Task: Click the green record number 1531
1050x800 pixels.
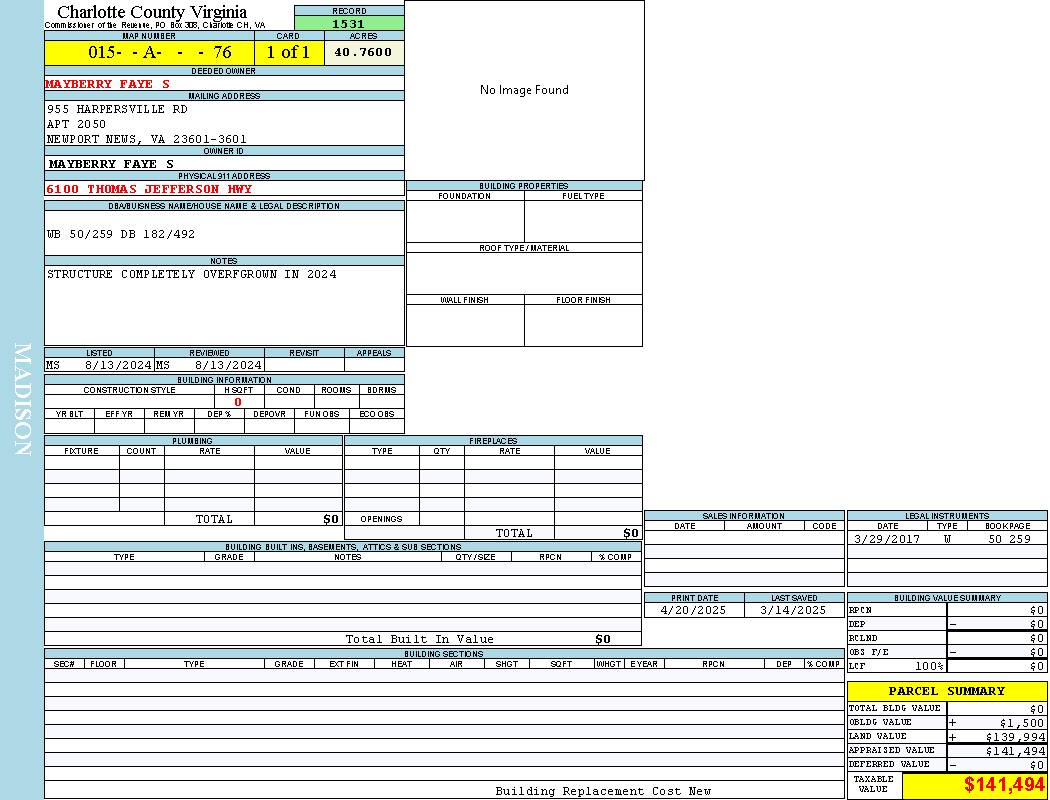Action: pos(348,23)
